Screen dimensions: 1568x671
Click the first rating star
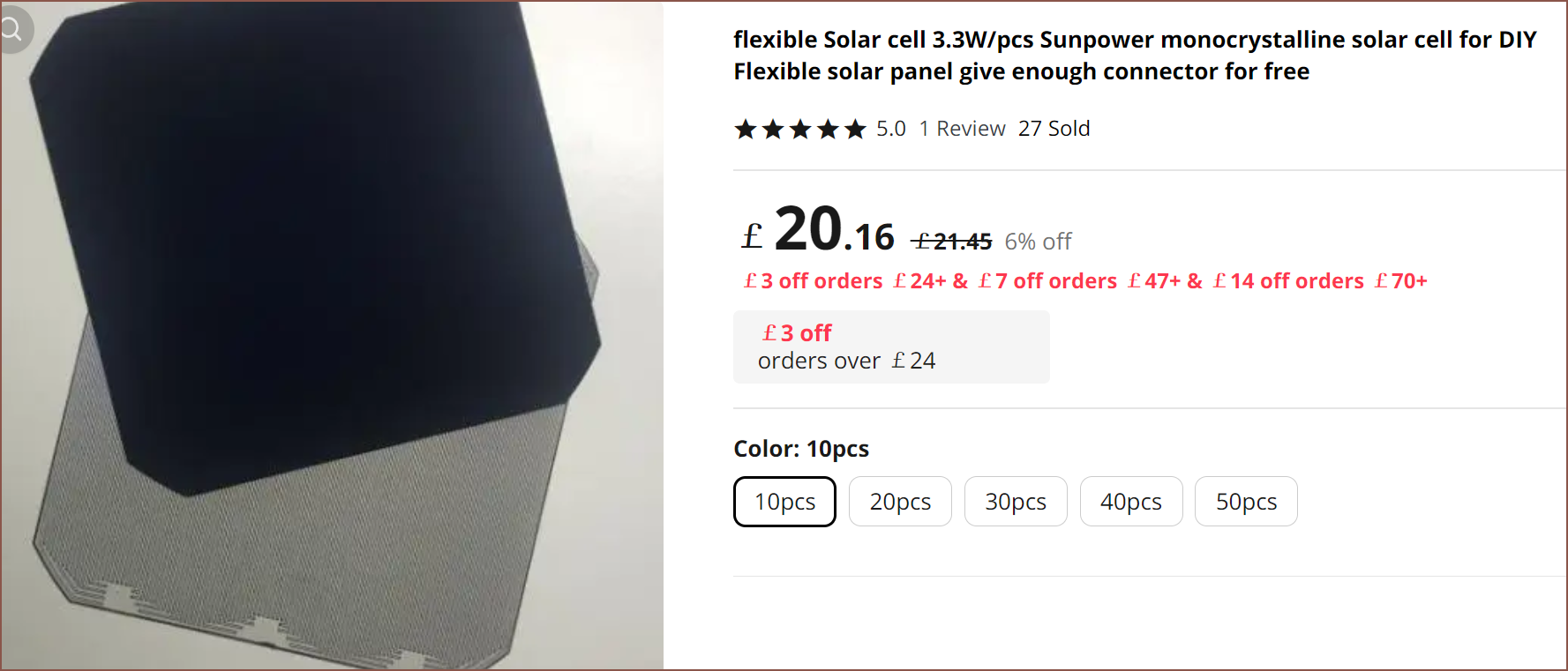[x=746, y=130]
